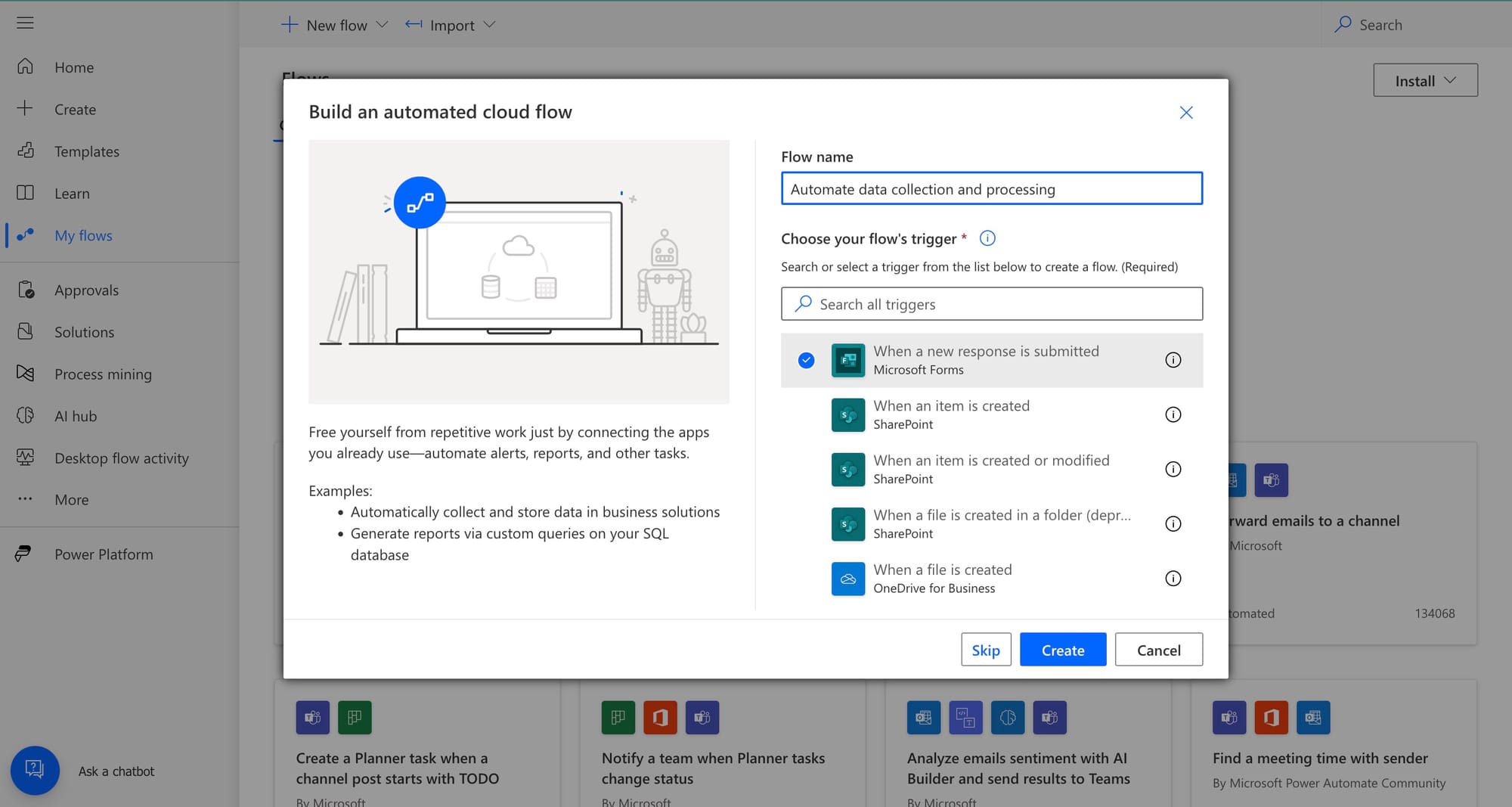Show info for 'file is created in a folder' trigger
This screenshot has width=1512, height=807.
point(1173,523)
